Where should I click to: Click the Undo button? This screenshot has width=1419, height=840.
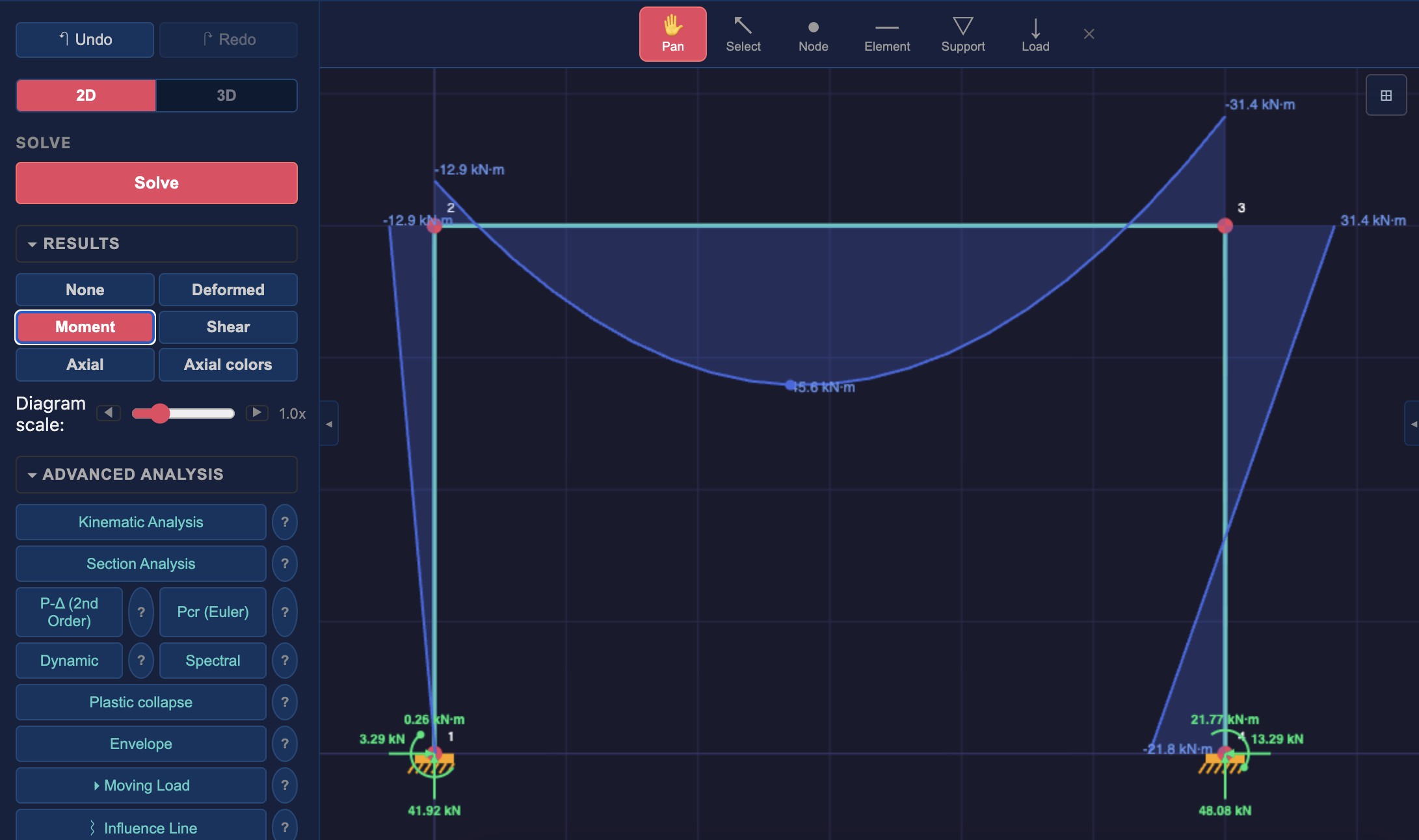pyautogui.click(x=85, y=40)
